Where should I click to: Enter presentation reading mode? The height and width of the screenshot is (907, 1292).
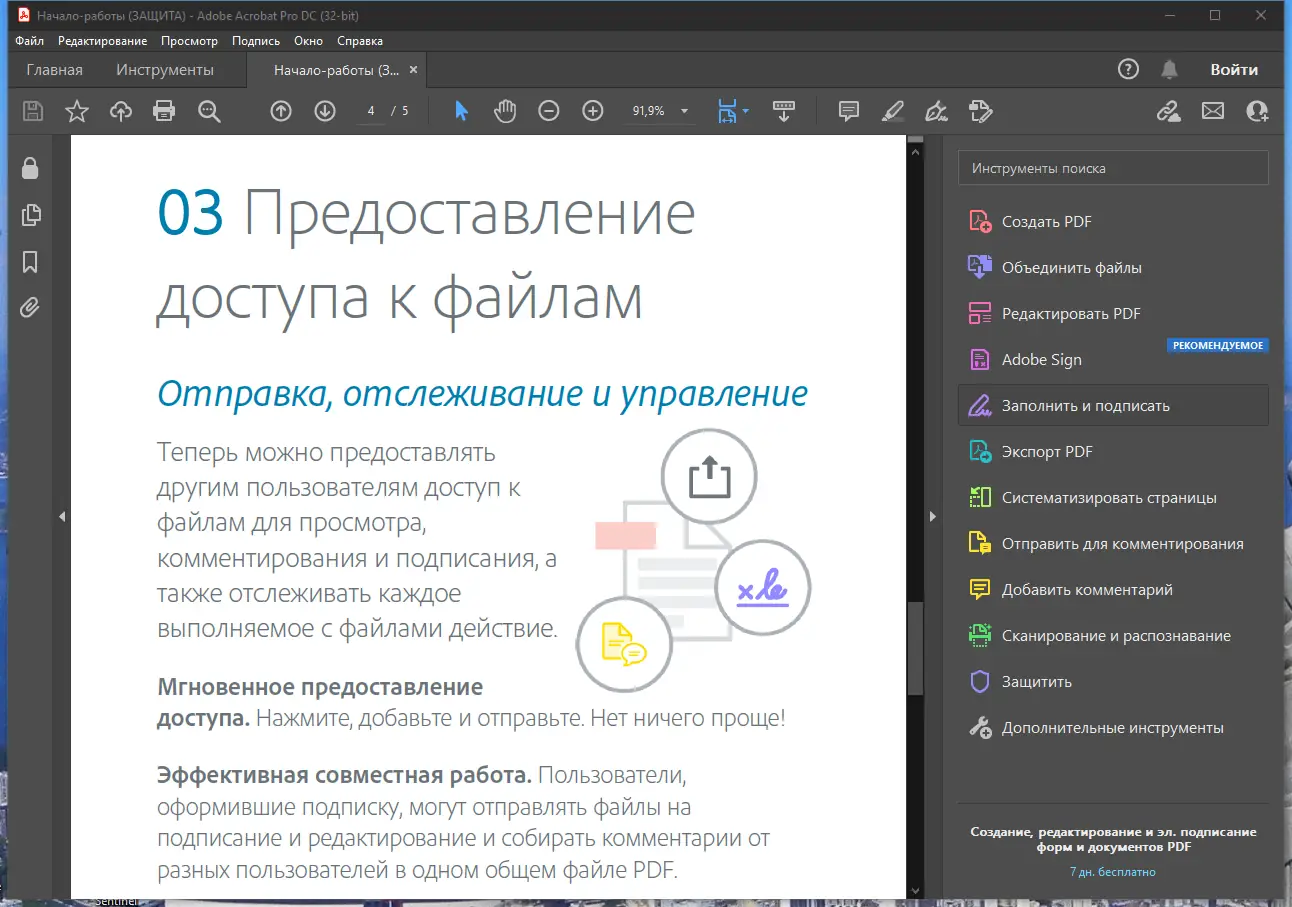coord(784,111)
